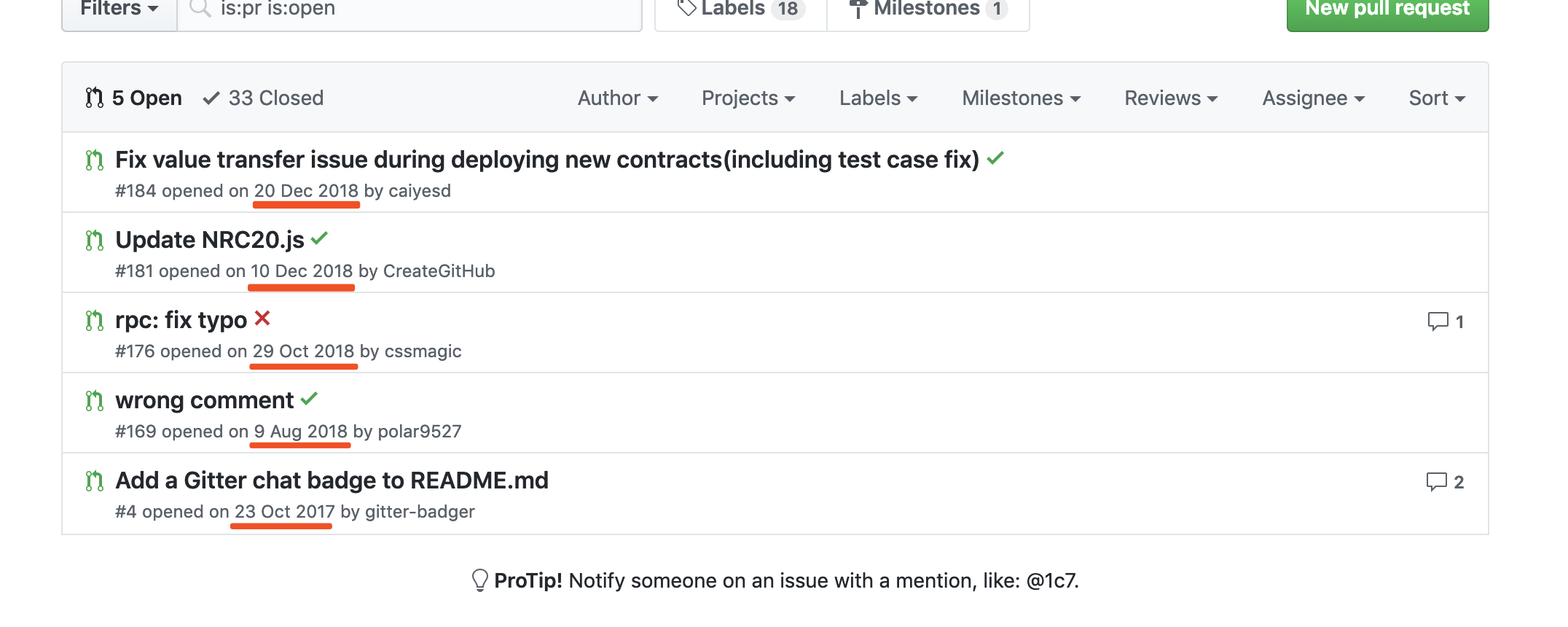Click green check status on wrong comment
The height and width of the screenshot is (627, 1568).
309,398
